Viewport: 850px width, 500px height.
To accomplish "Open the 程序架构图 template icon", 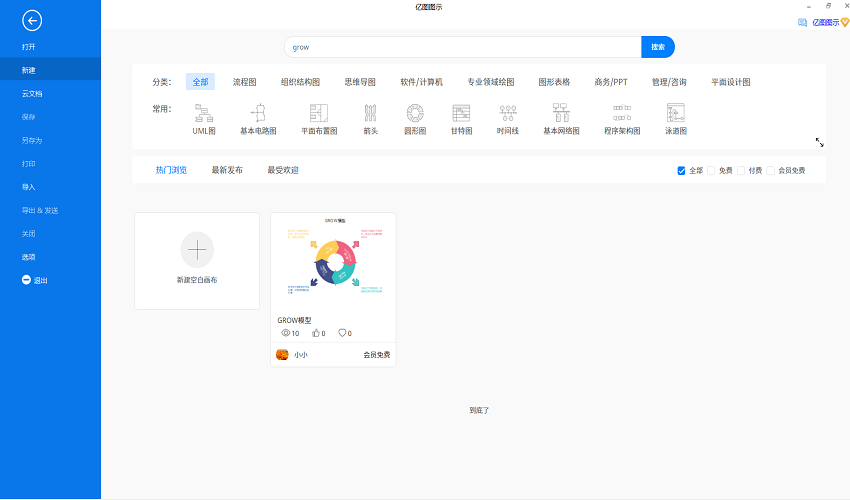I will [622, 113].
